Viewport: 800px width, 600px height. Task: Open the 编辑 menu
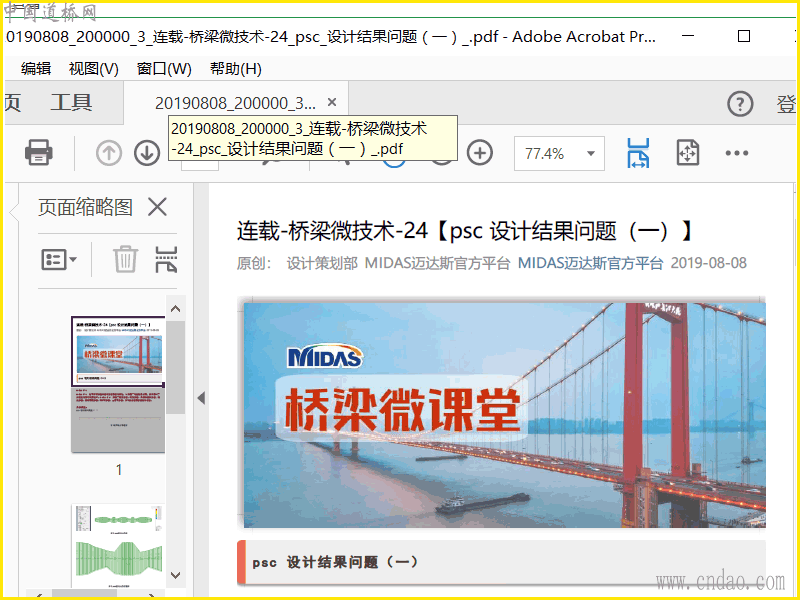[x=36, y=68]
